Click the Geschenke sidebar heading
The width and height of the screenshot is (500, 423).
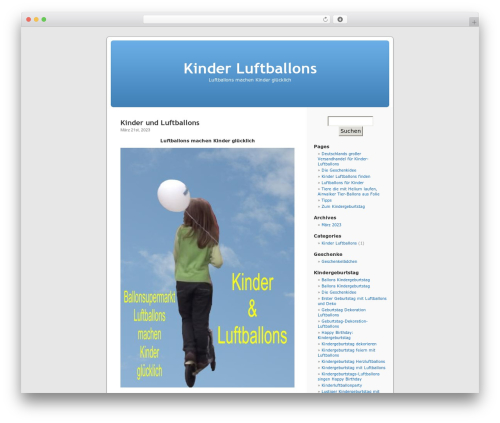tap(328, 254)
